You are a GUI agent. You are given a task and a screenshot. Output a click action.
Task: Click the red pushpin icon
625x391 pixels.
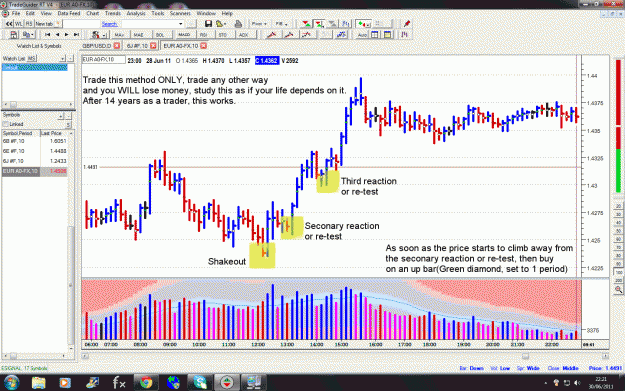(x=407, y=24)
